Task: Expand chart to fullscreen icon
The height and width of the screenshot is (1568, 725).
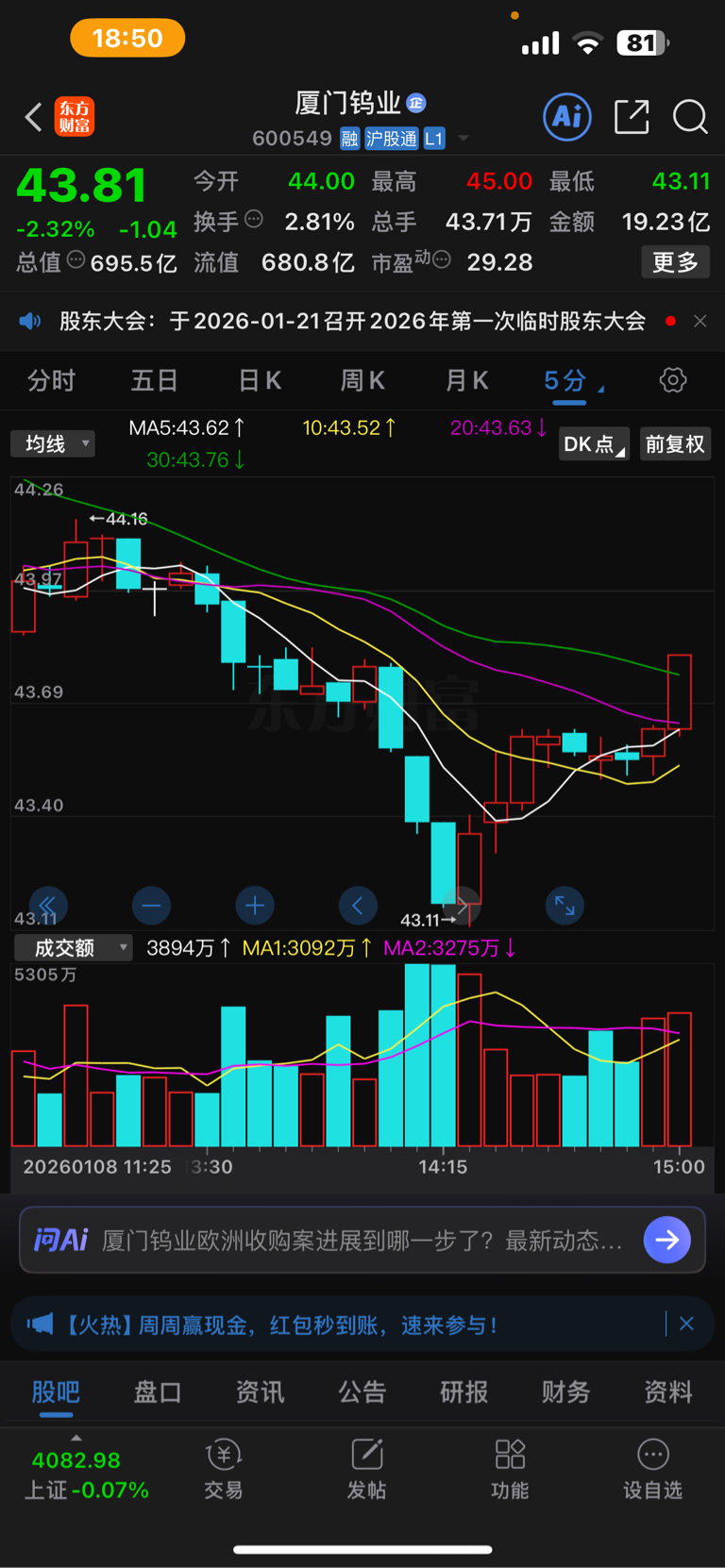Action: pyautogui.click(x=565, y=906)
